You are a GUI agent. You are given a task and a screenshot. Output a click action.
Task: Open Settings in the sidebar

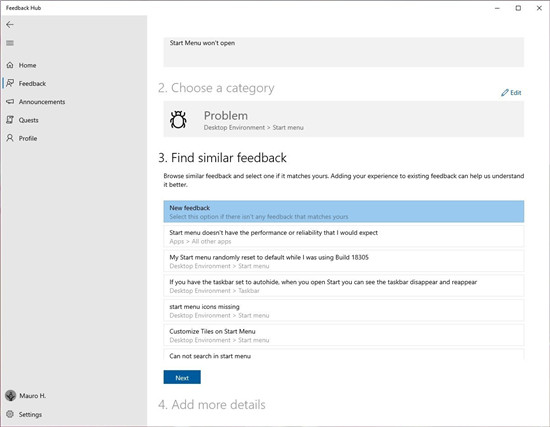pyautogui.click(x=30, y=414)
